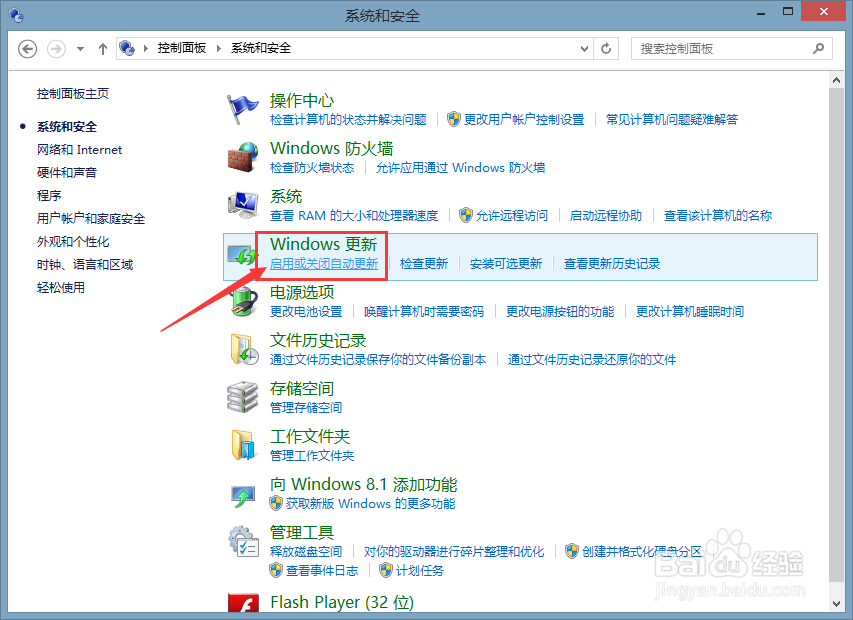The image size is (853, 620).
Task: Expand the chevron after 控制面板 in breadcrumb
Action: (219, 48)
